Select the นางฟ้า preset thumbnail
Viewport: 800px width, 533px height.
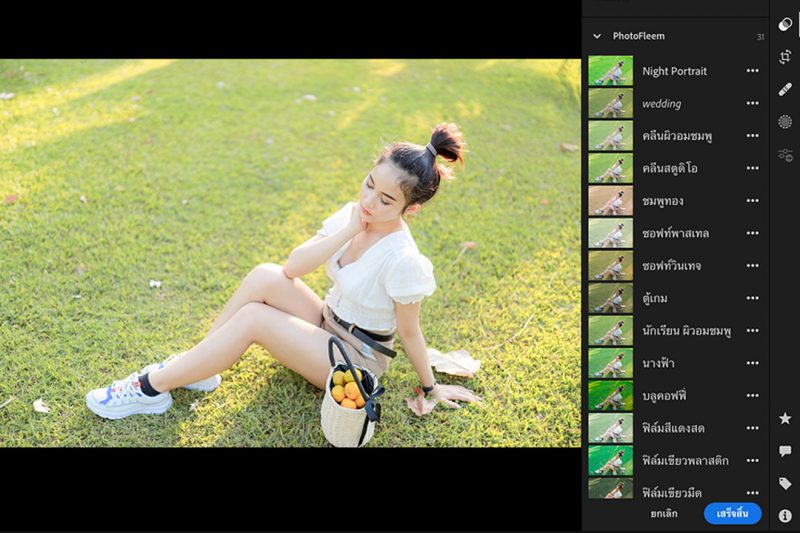point(611,363)
